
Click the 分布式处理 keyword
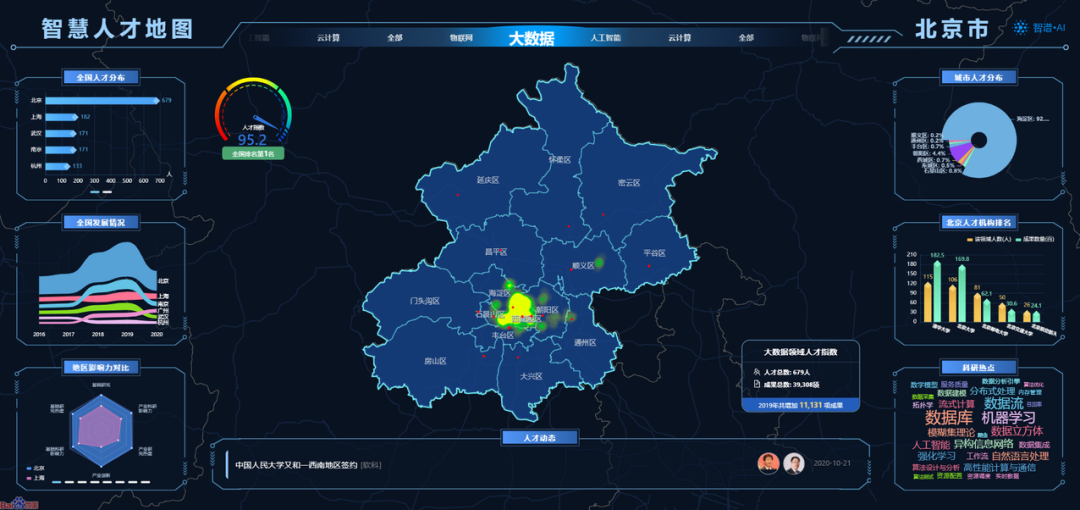pos(992,391)
